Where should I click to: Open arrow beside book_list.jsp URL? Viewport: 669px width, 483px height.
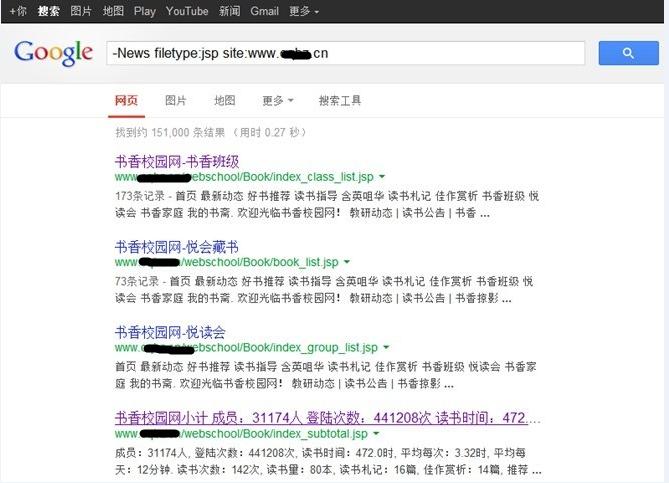[346, 262]
